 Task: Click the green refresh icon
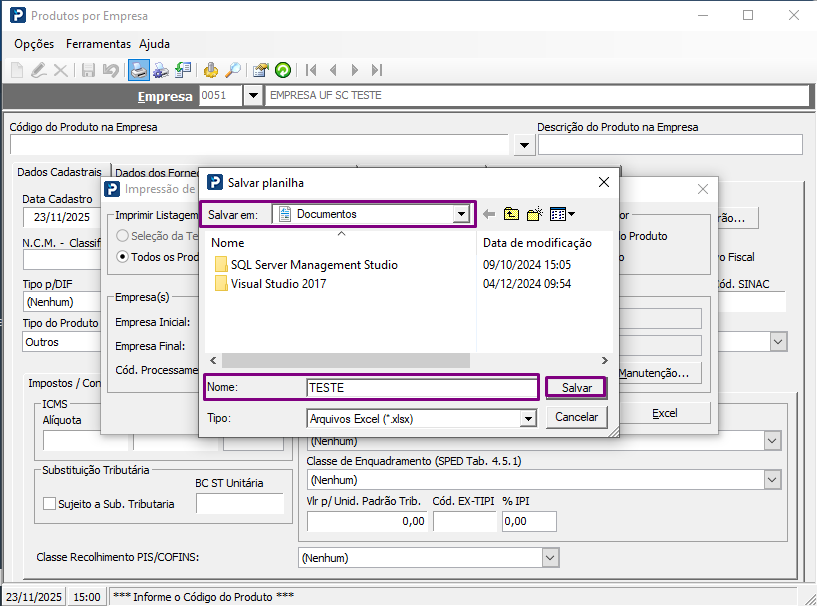(x=283, y=70)
